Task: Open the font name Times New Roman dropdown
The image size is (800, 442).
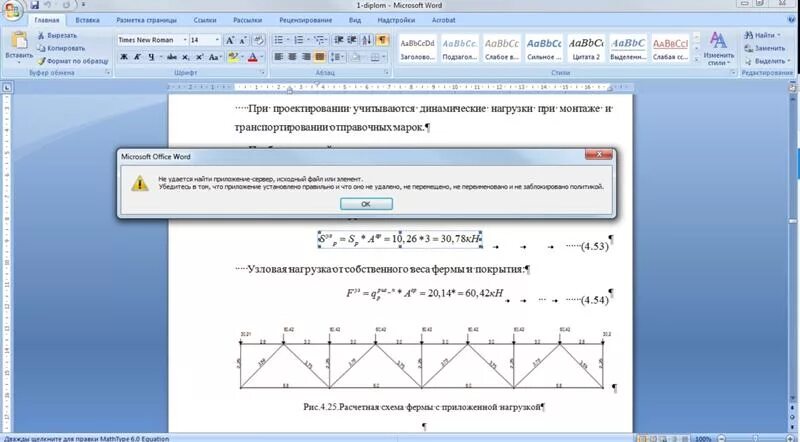Action: click(185, 40)
